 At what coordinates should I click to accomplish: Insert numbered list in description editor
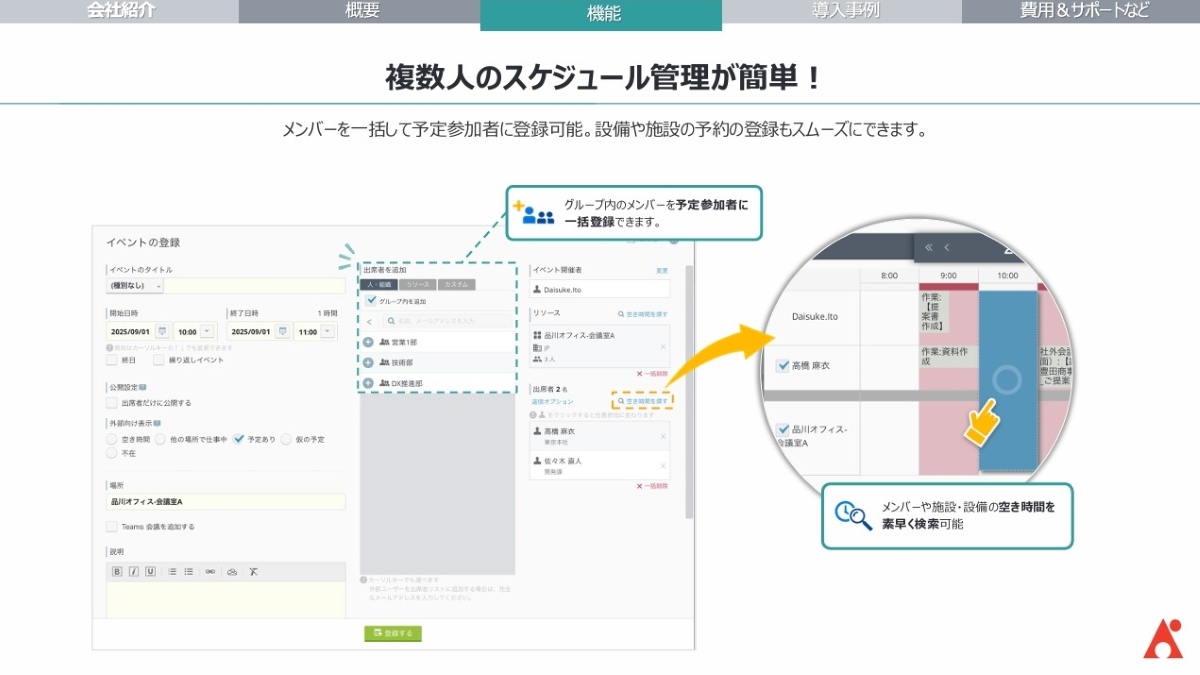[x=172, y=572]
